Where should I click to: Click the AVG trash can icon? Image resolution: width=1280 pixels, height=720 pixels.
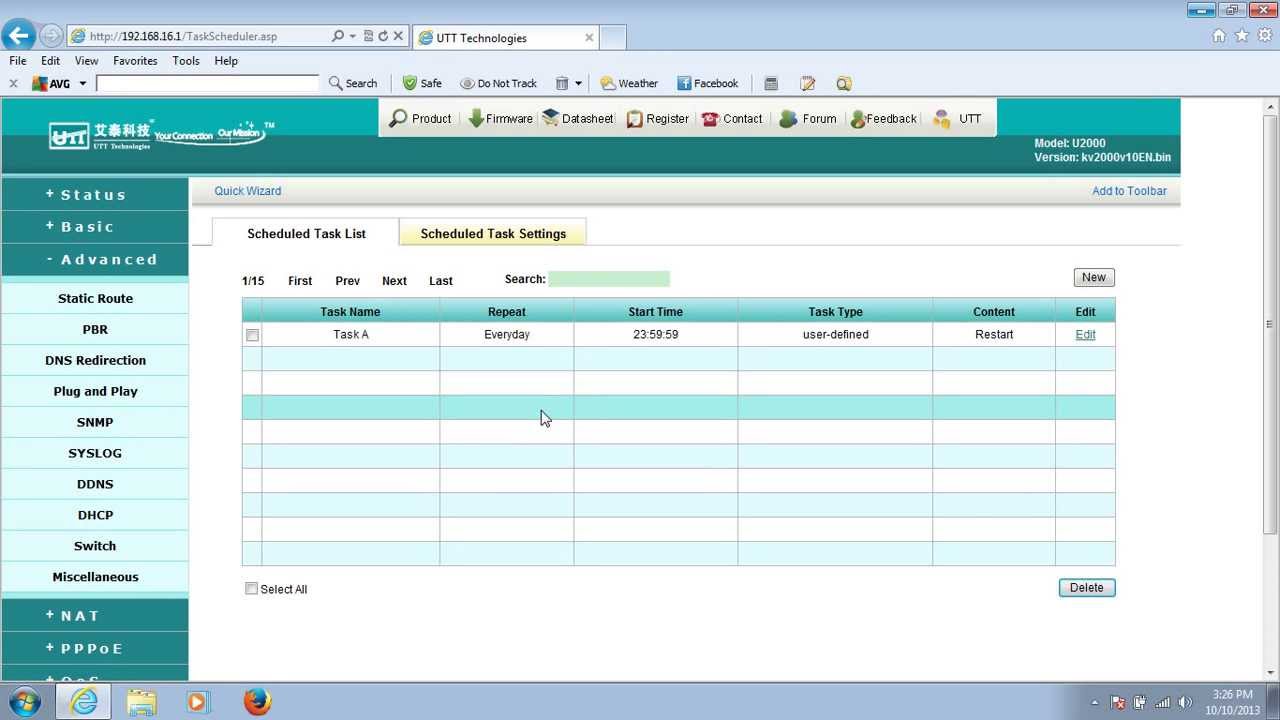coord(562,83)
